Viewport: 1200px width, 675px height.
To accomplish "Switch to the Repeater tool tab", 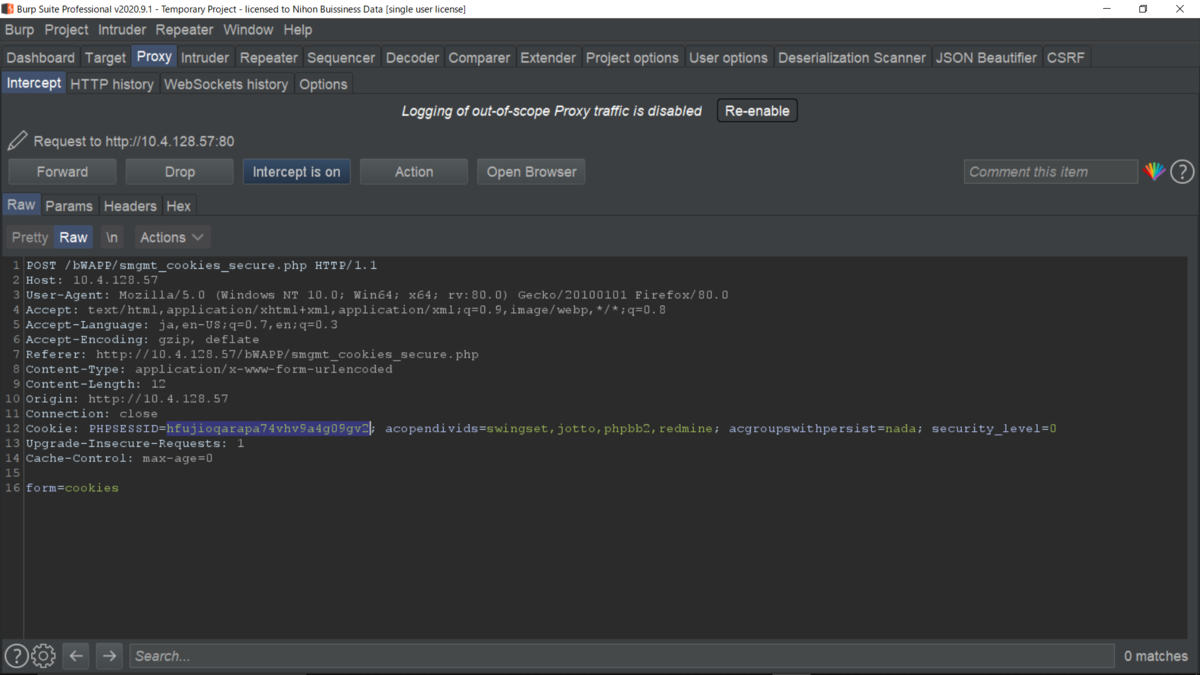I will [269, 57].
